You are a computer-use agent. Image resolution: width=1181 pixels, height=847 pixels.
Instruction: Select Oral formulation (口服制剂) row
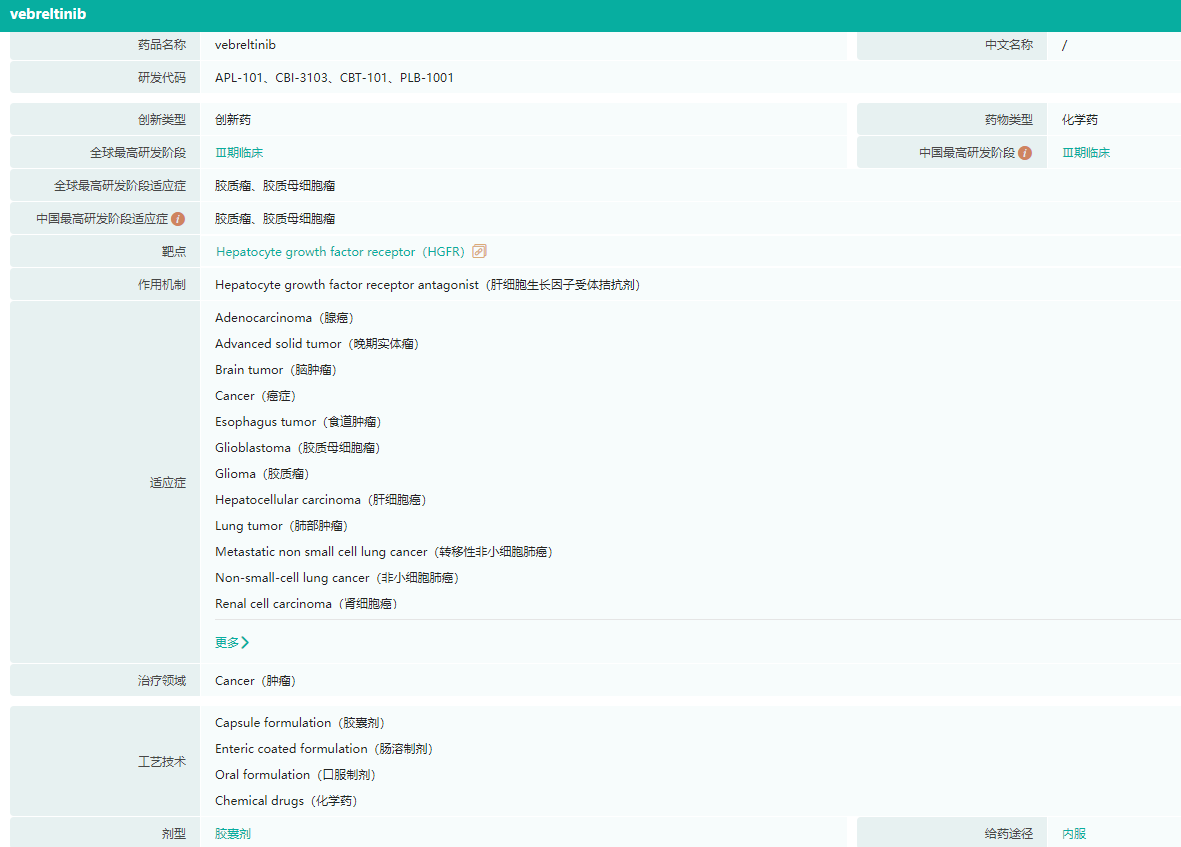pyautogui.click(x=294, y=775)
